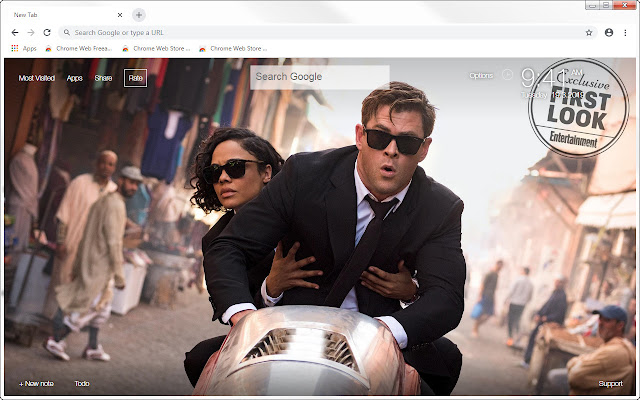The width and height of the screenshot is (640, 400).
Task: Open the page's Apps menu
Action: coord(75,78)
